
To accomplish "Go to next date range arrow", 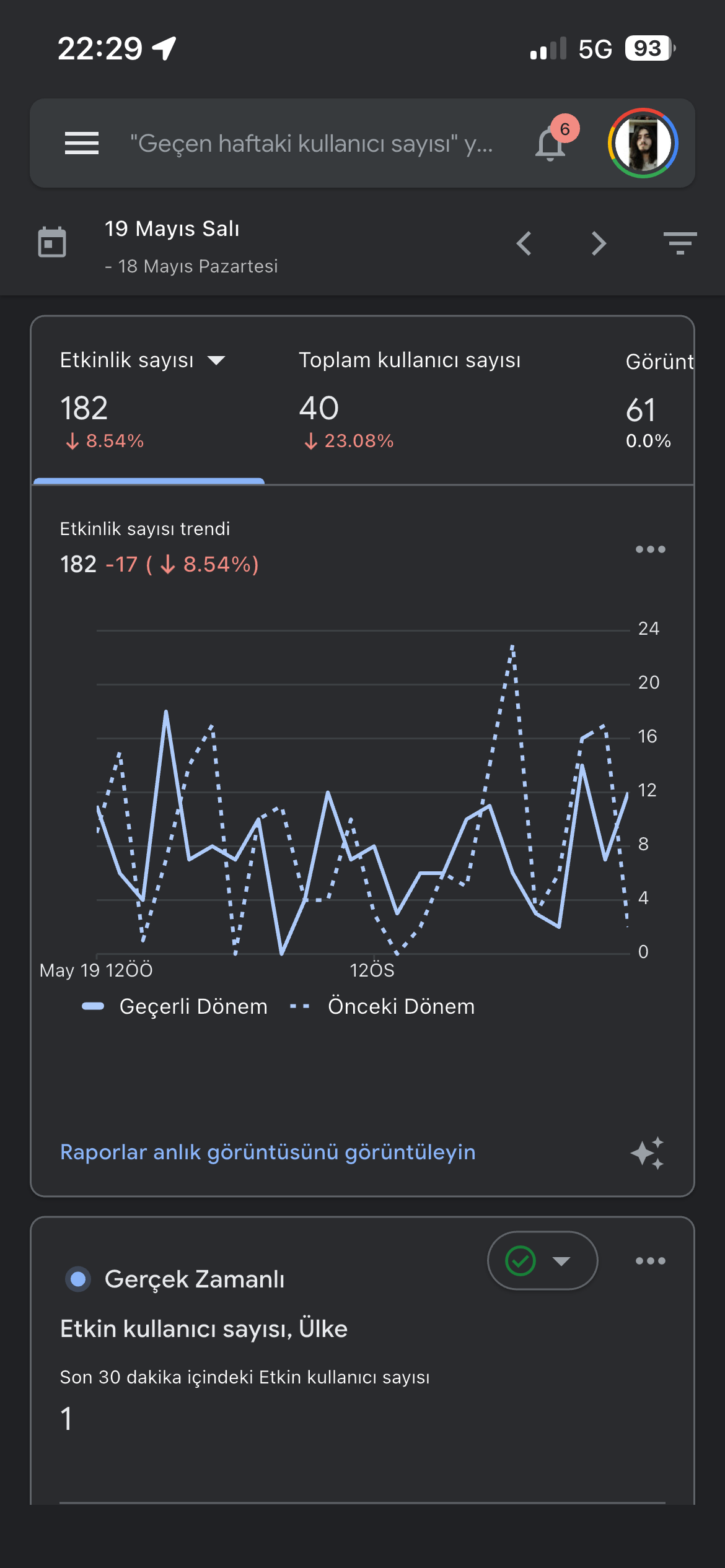I will pyautogui.click(x=599, y=243).
